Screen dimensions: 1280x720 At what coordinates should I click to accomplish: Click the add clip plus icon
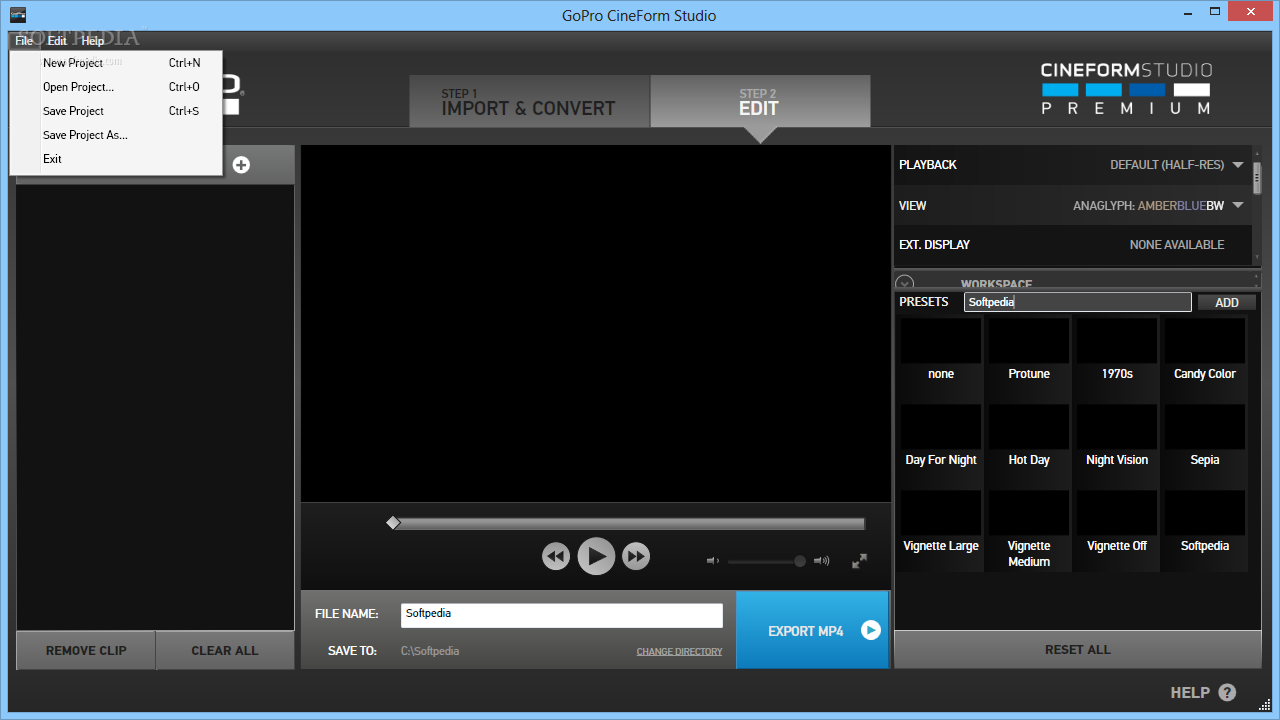tap(241, 165)
